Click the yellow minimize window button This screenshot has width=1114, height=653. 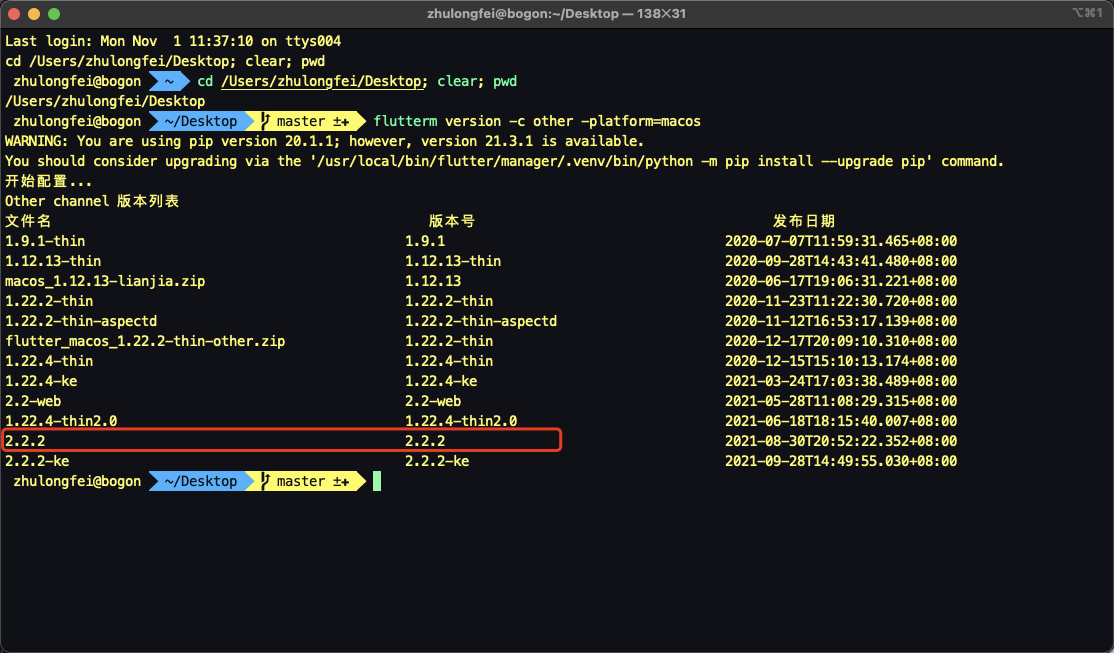click(33, 14)
